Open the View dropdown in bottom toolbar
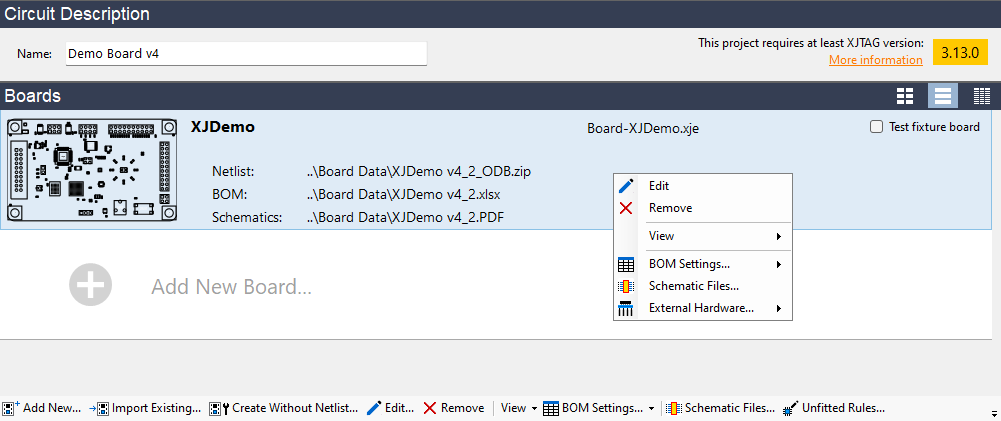The image size is (1001, 421). tap(518, 408)
